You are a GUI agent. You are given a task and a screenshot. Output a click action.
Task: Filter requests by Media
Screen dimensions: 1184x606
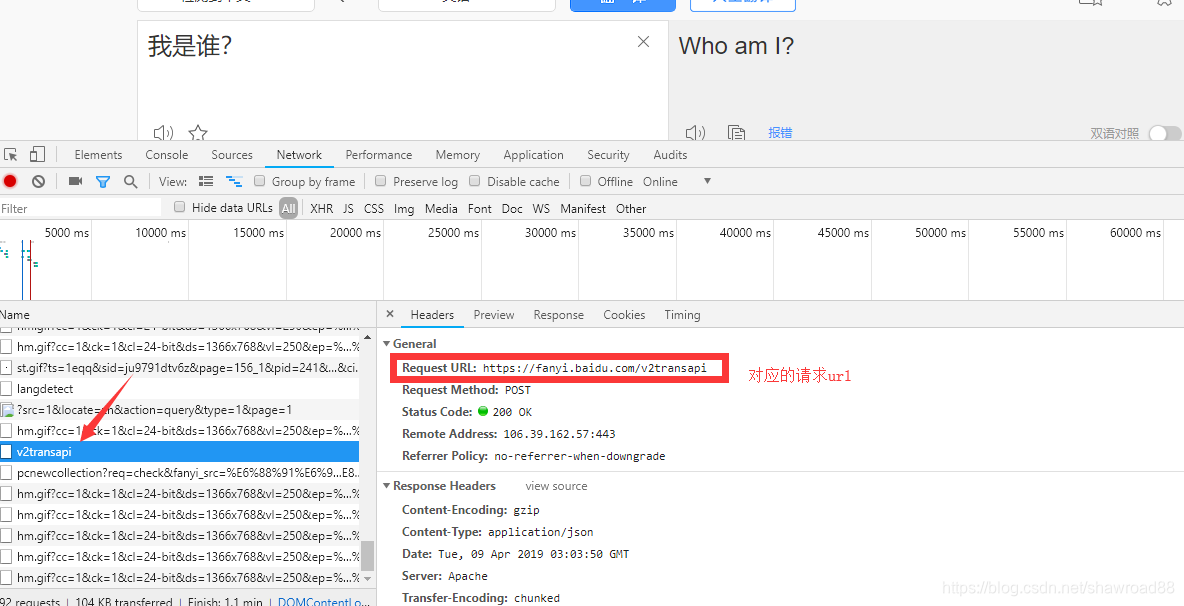tap(441, 208)
